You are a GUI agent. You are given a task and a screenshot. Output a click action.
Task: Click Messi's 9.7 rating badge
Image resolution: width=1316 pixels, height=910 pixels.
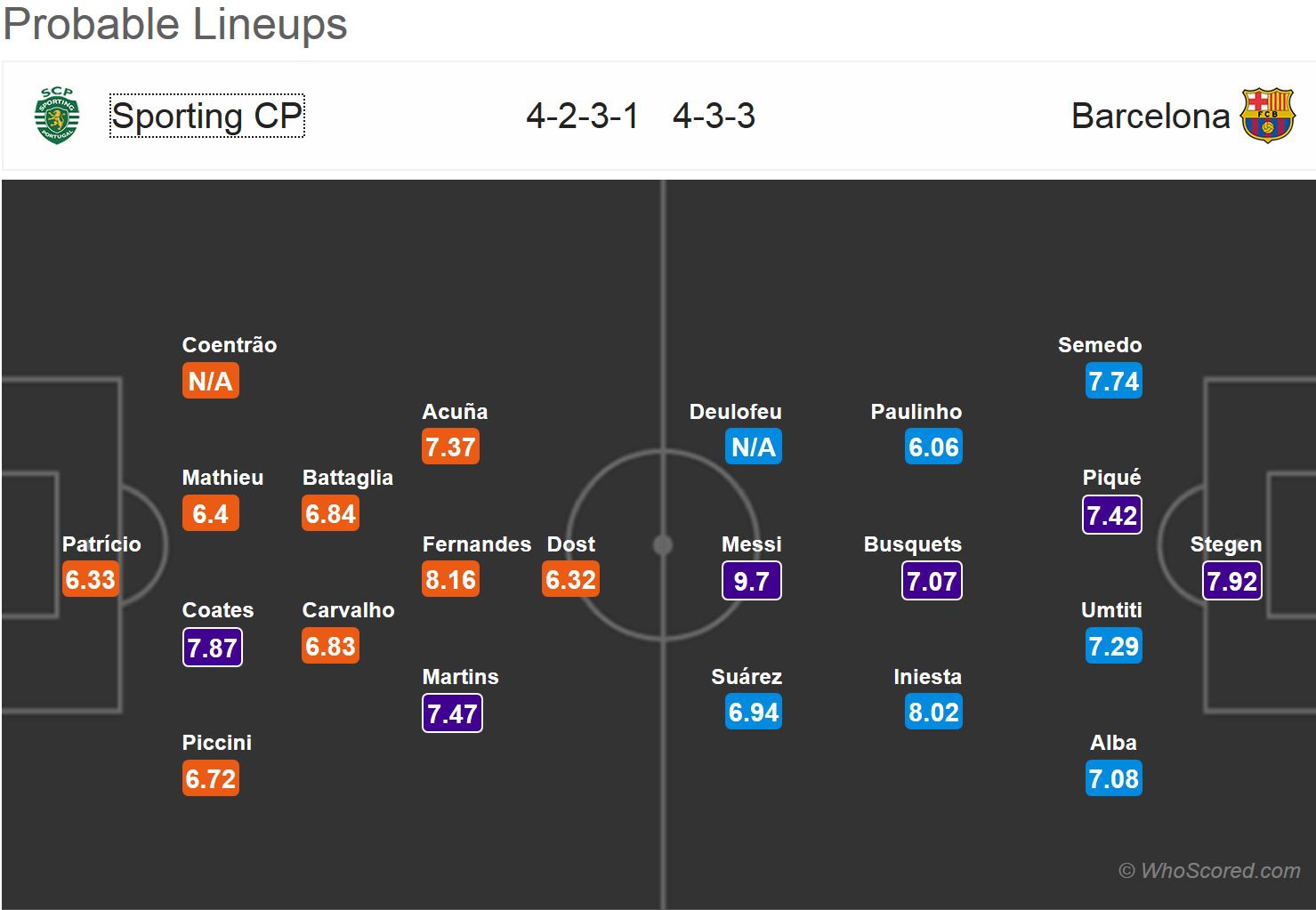pos(752,581)
